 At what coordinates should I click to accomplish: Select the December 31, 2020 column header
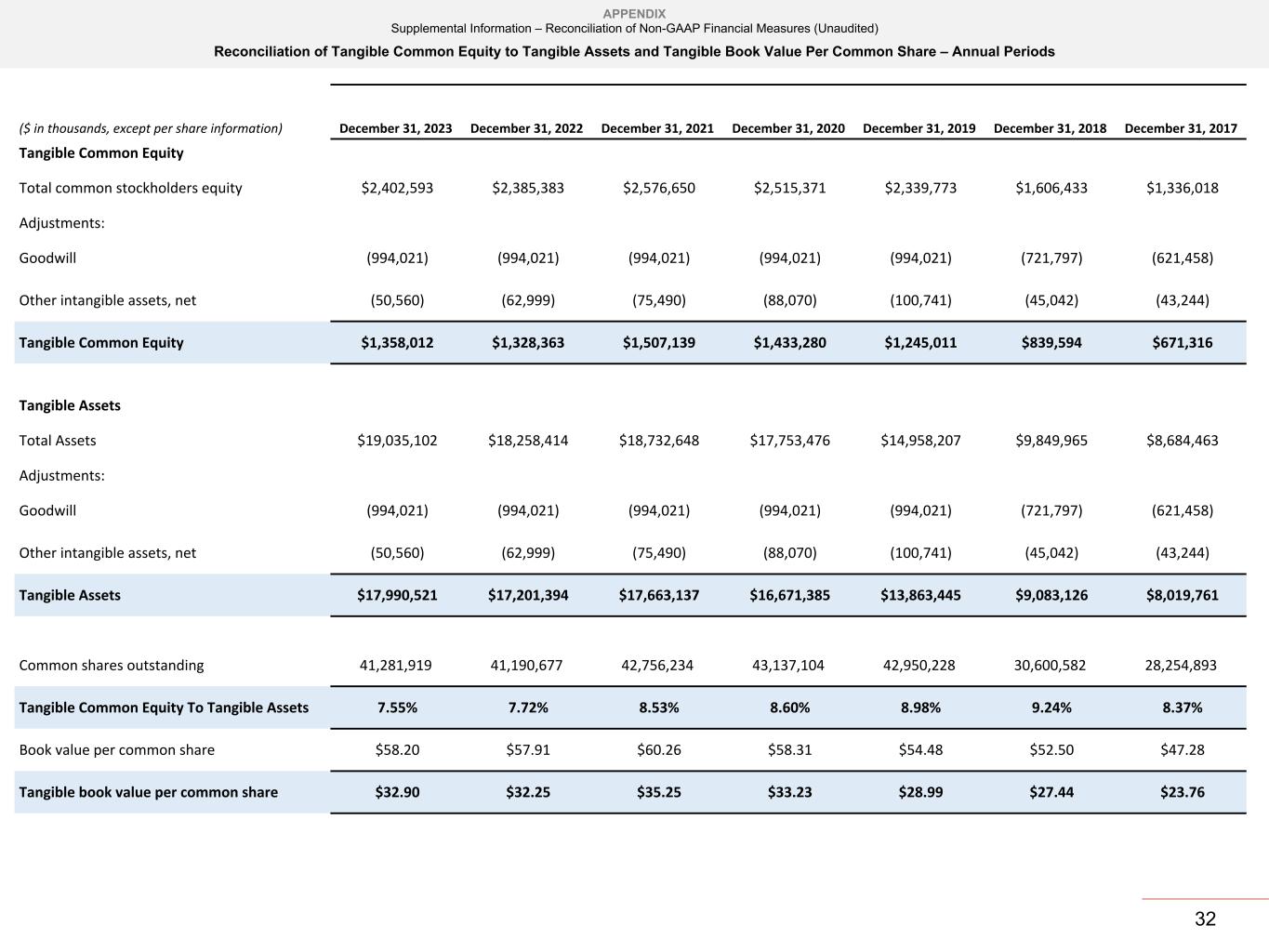click(x=788, y=128)
